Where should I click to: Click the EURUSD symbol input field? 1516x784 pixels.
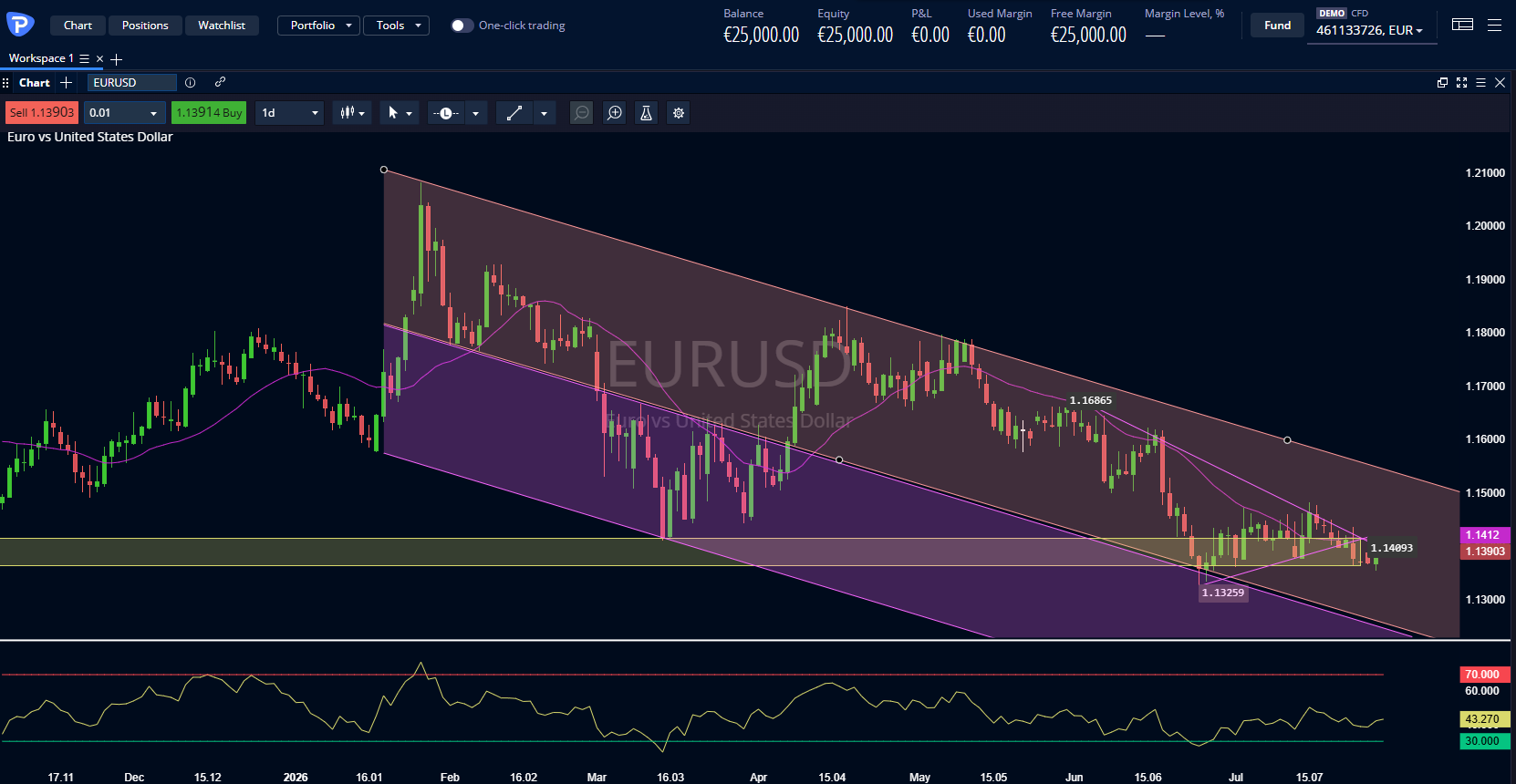coord(132,82)
